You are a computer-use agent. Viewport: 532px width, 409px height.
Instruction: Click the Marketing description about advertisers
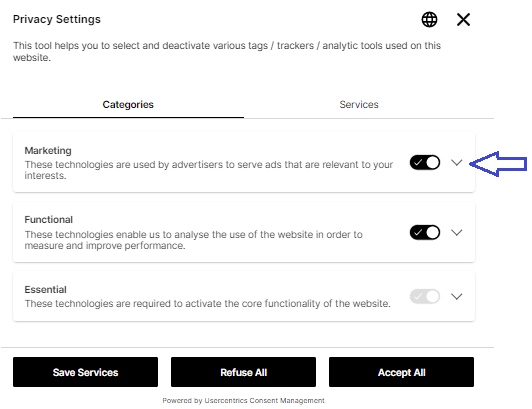(x=209, y=170)
